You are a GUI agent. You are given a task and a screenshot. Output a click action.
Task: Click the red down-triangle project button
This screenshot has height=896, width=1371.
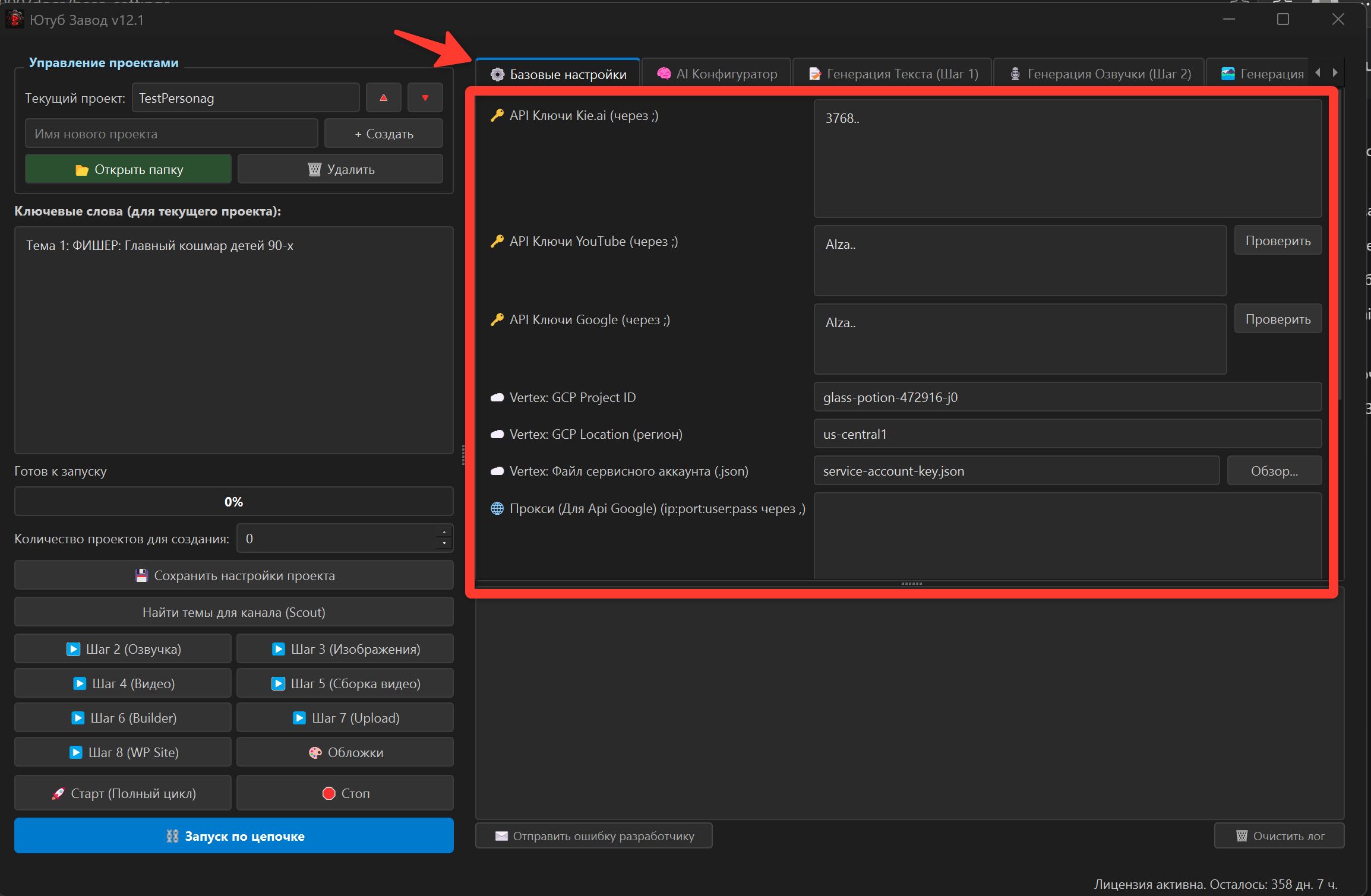click(425, 98)
